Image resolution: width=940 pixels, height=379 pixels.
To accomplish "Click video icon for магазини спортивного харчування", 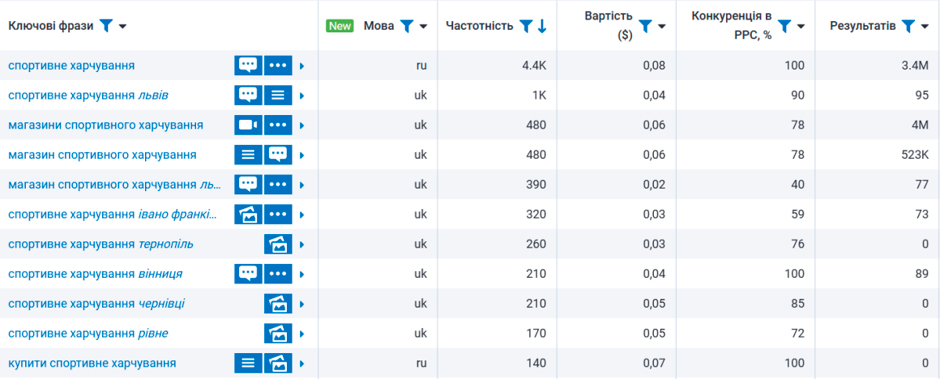I will [248, 125].
